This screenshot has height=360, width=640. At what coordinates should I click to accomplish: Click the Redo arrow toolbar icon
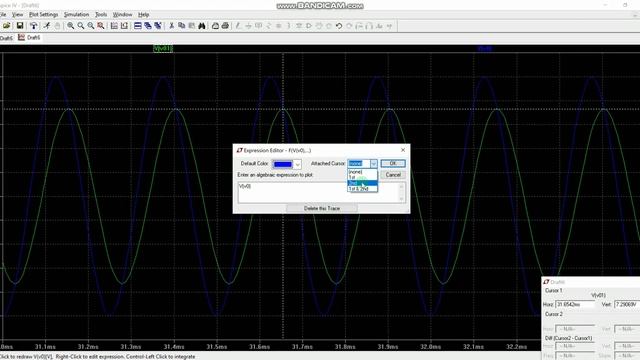(x=349, y=26)
